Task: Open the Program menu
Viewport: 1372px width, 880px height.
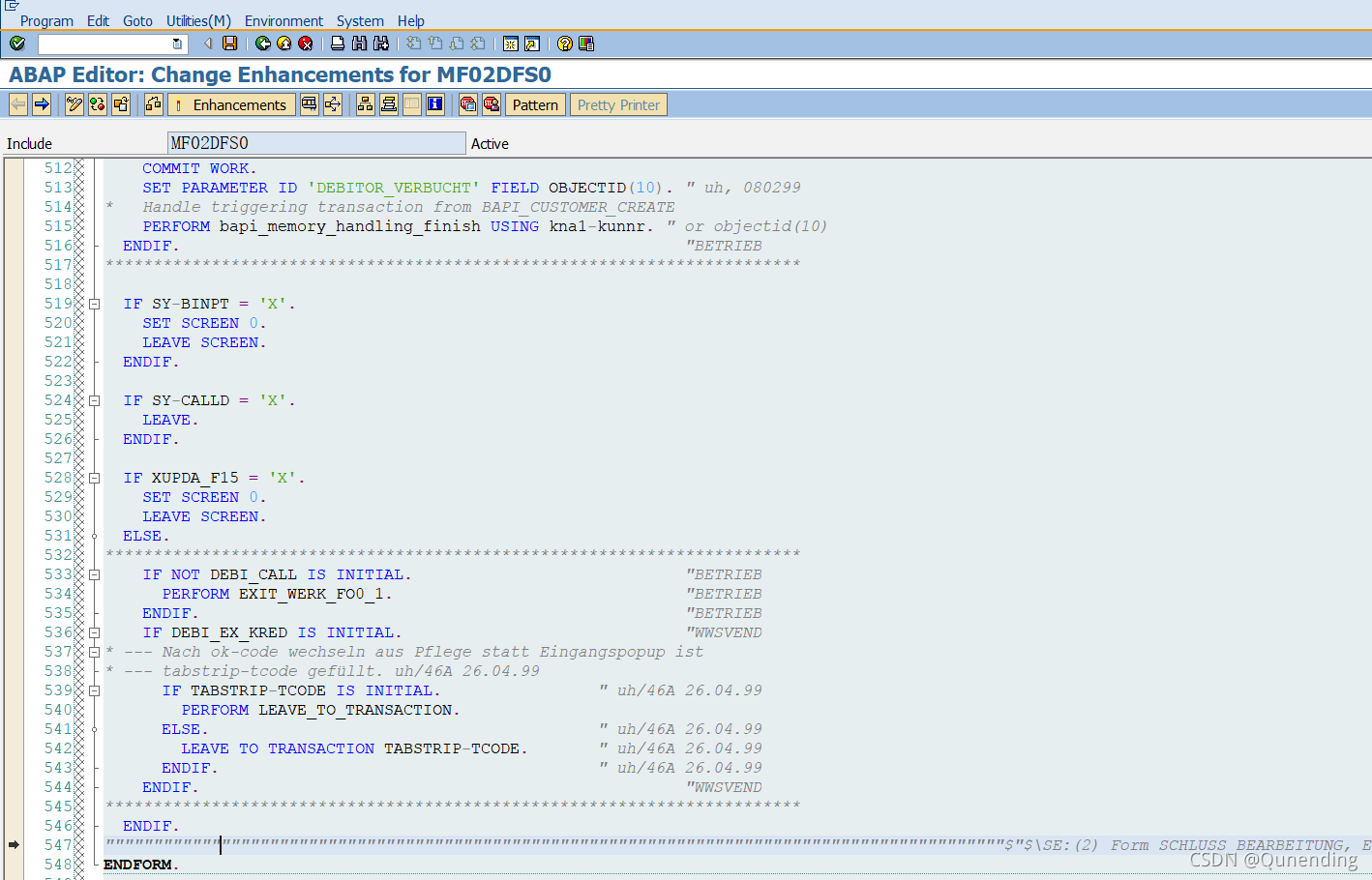Action: (x=46, y=20)
